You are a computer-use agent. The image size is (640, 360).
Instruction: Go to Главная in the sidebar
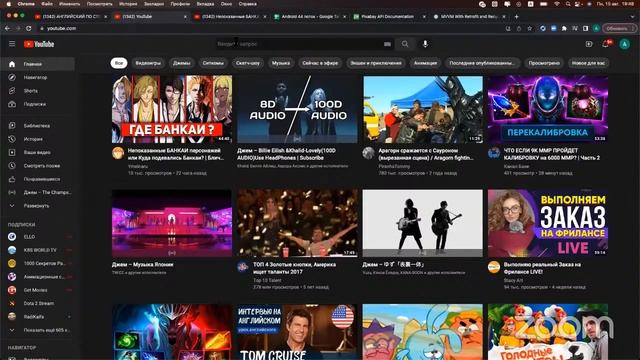point(38,64)
